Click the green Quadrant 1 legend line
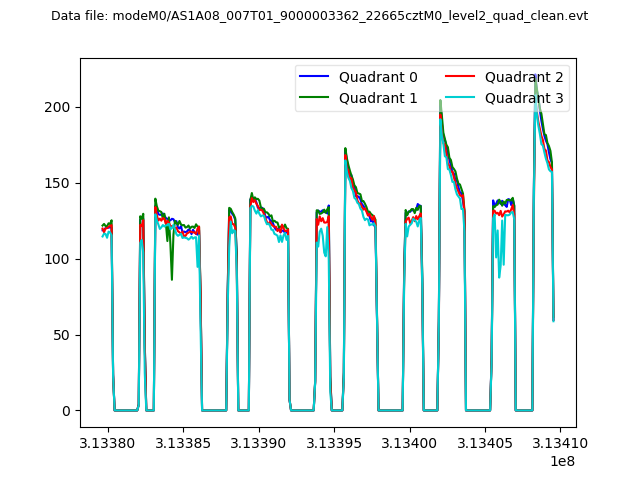Screen dimensions: 640x480 pos(314,98)
